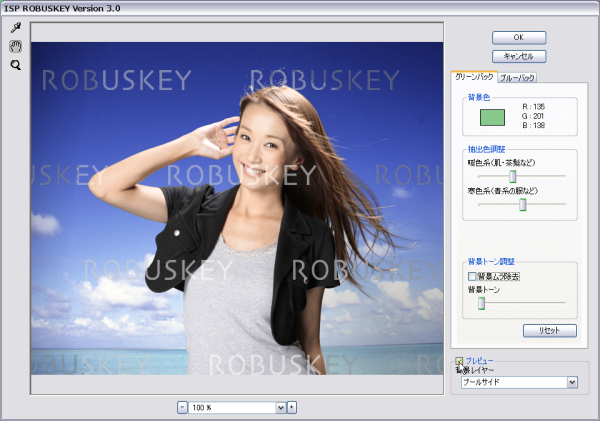
Task: Select the hand pan tool
Action: (x=16, y=46)
